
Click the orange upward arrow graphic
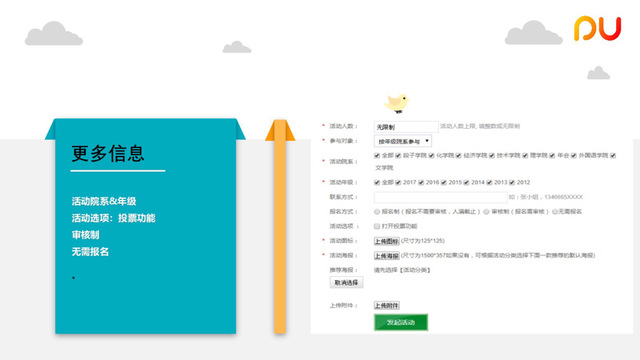pos(280,227)
